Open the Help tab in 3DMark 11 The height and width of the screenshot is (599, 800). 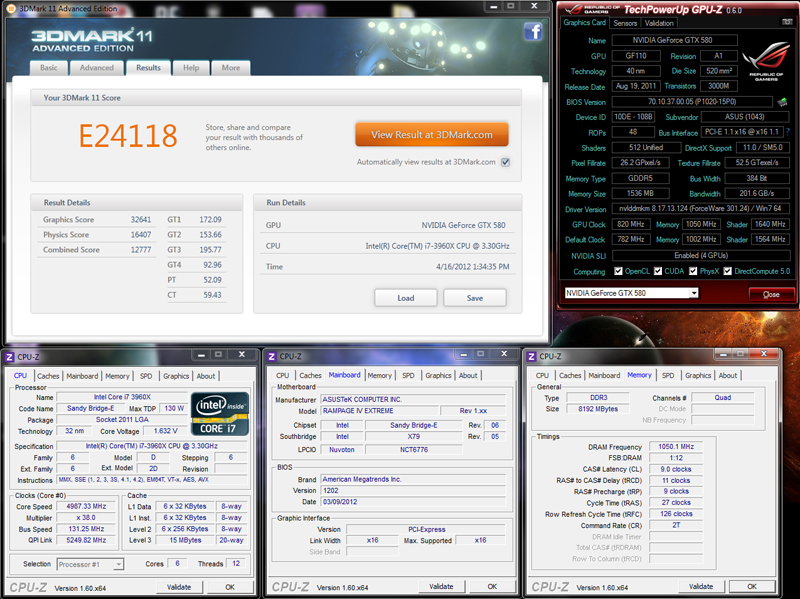[x=191, y=68]
